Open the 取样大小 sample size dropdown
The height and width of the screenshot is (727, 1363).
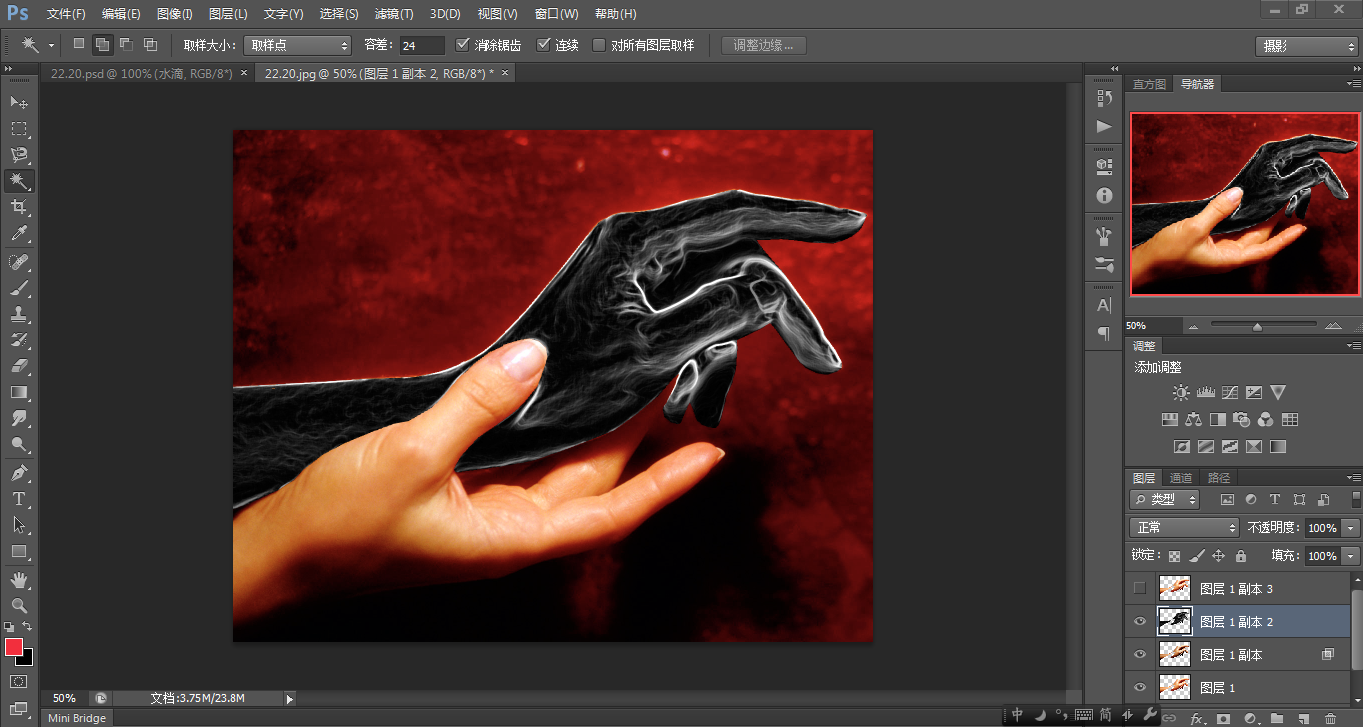tap(297, 45)
